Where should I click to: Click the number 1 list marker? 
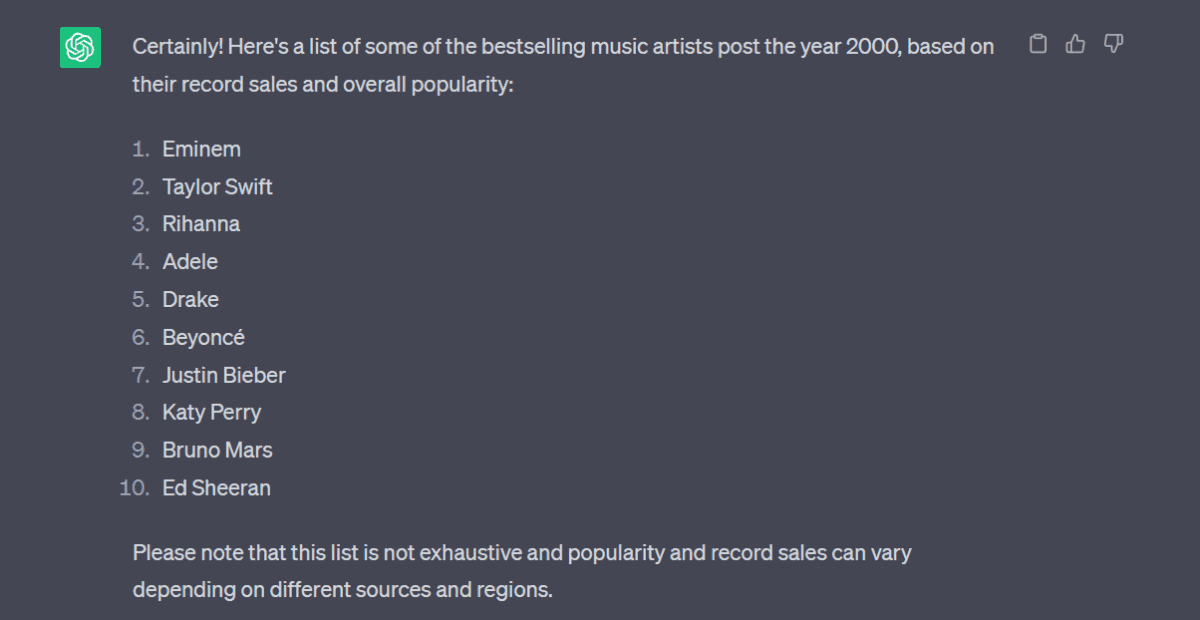tap(141, 149)
